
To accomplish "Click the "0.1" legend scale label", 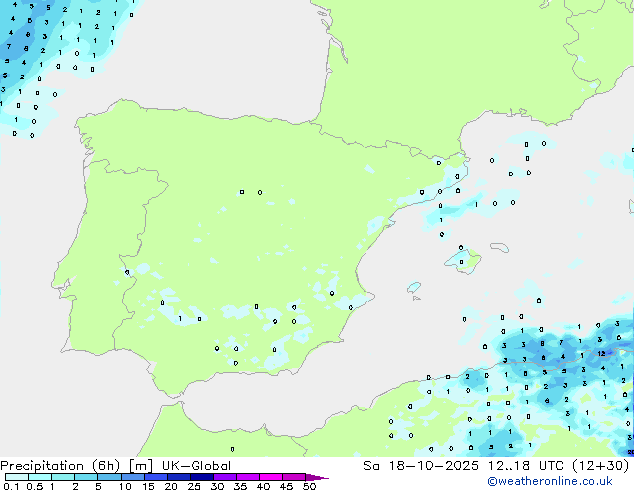I will click(11, 486).
